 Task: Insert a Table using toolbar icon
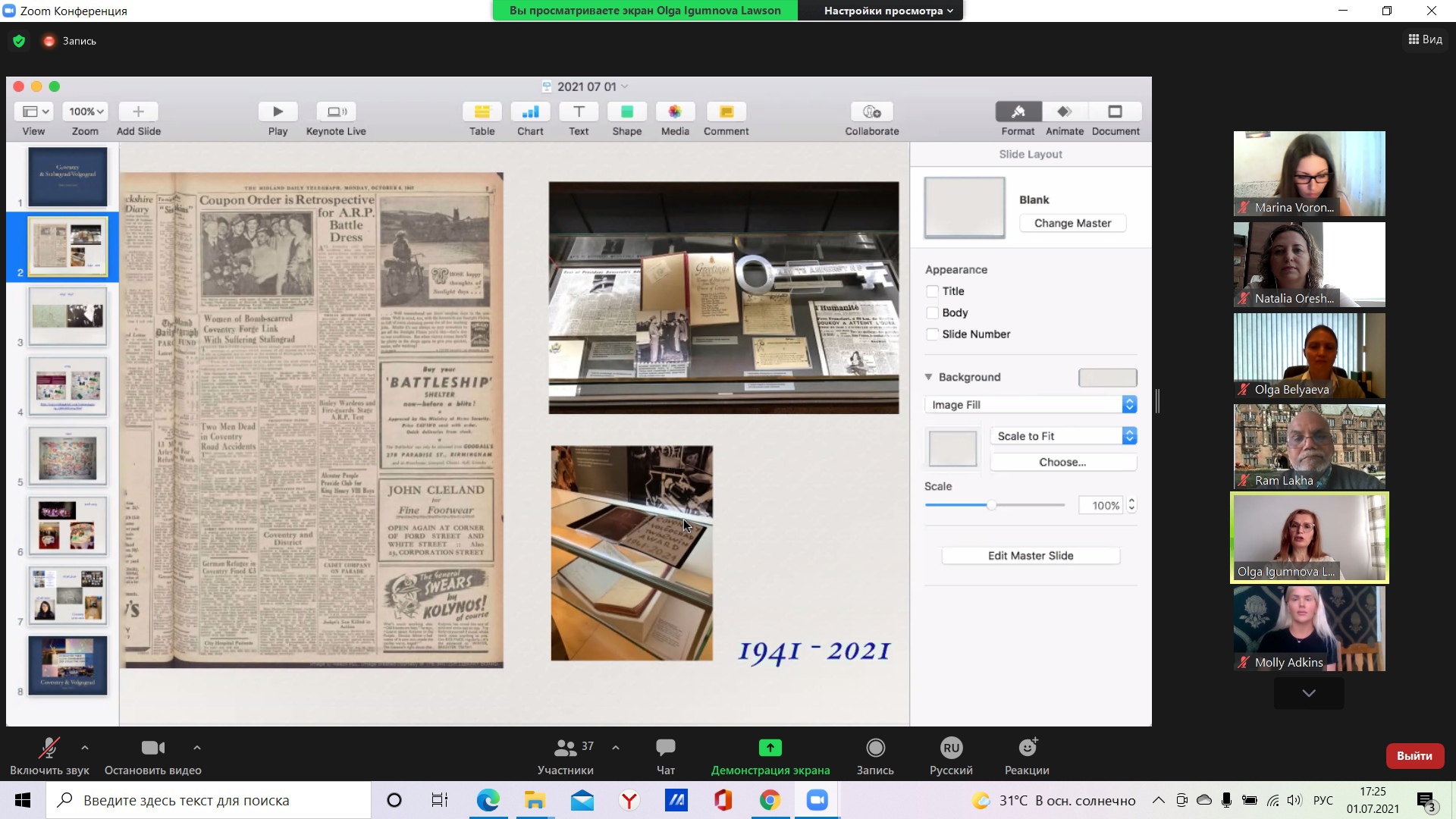pyautogui.click(x=482, y=111)
